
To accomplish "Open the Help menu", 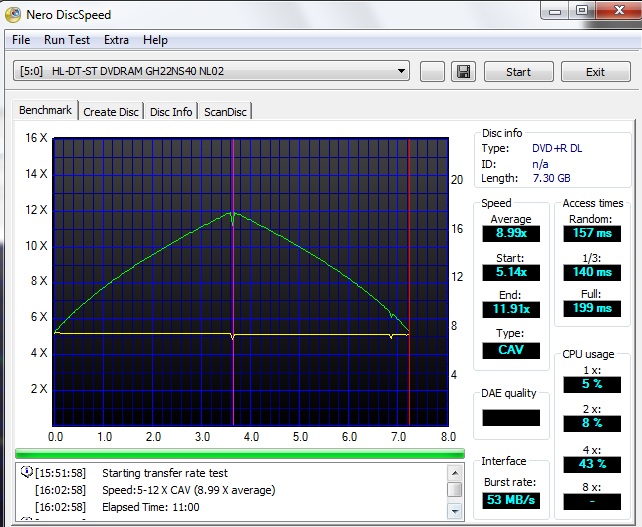I will 155,40.
